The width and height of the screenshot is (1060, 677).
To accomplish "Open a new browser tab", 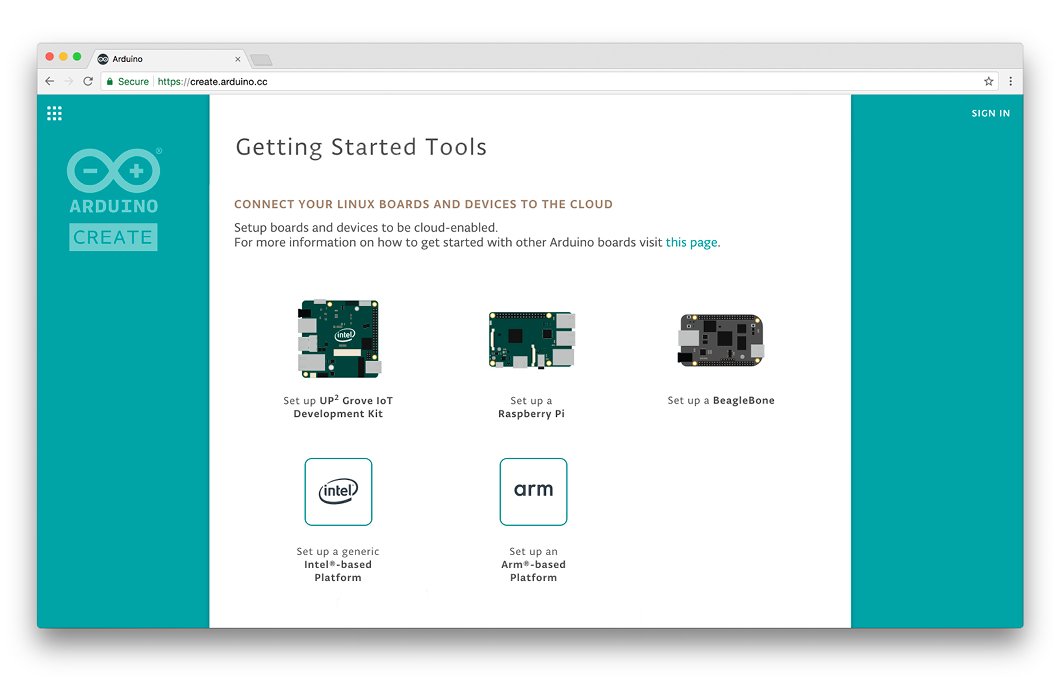I will 260,58.
